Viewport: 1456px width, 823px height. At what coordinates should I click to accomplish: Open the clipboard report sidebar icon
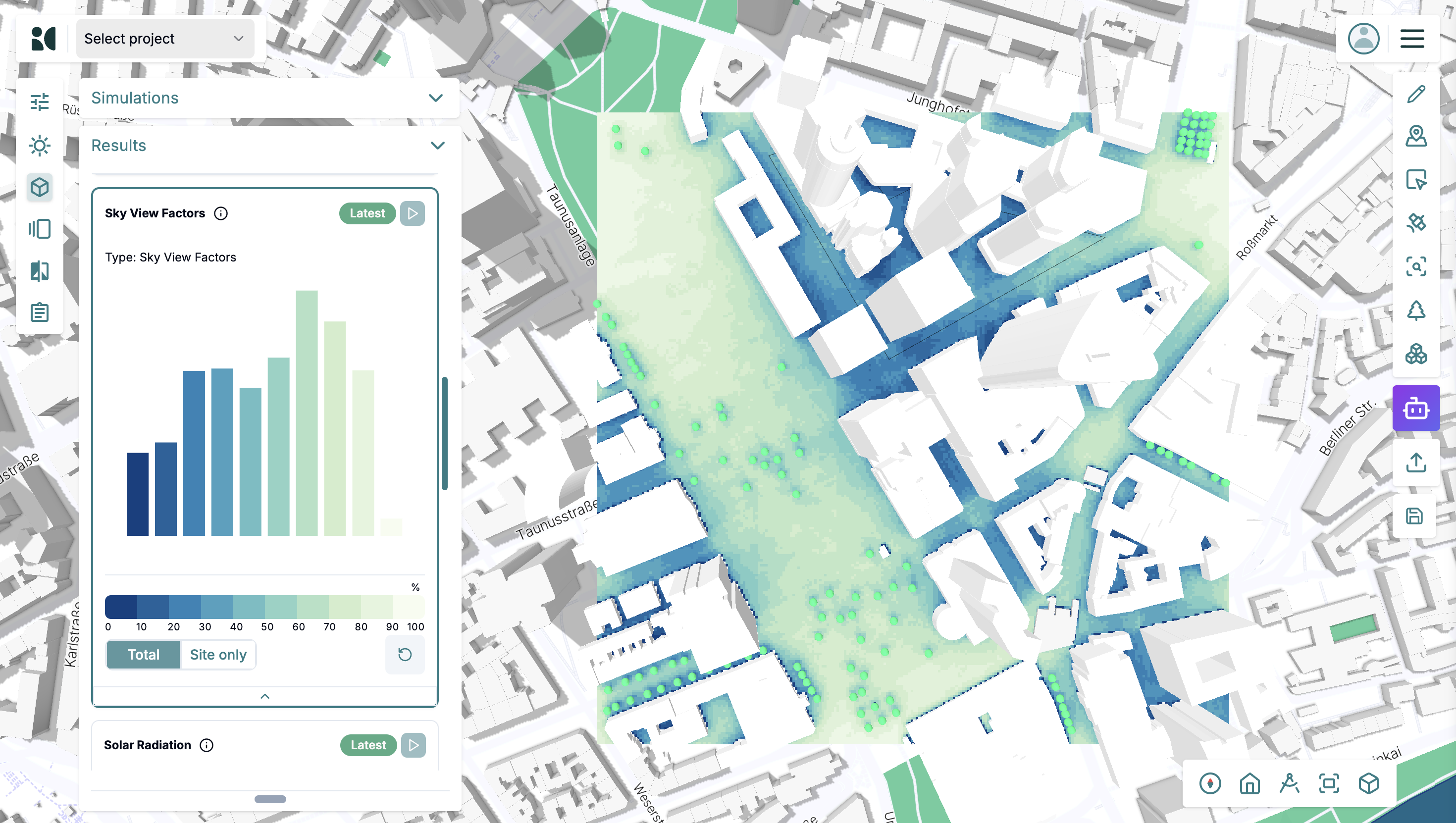[40, 311]
